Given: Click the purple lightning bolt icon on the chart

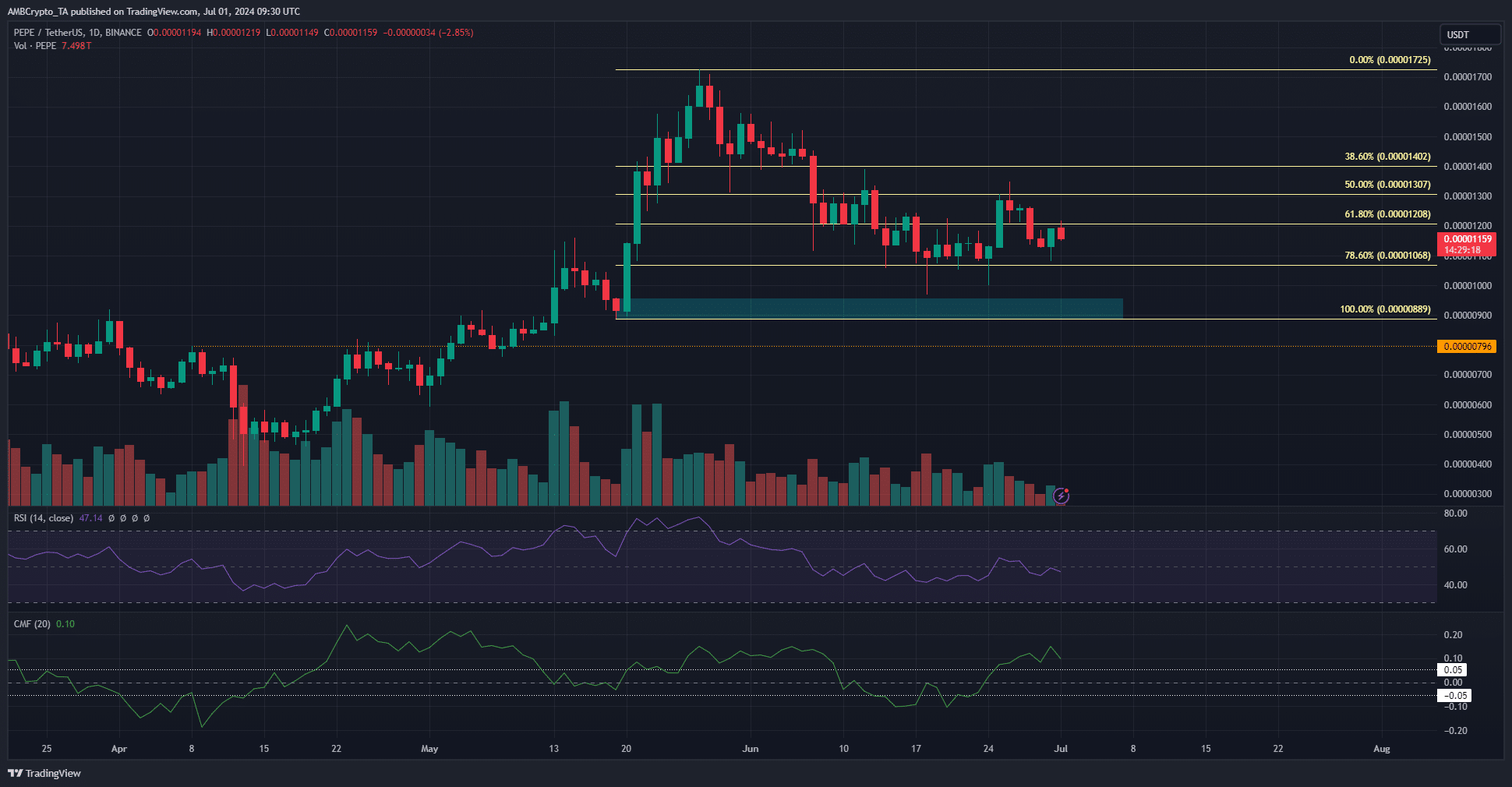Looking at the screenshot, I should (x=1061, y=496).
